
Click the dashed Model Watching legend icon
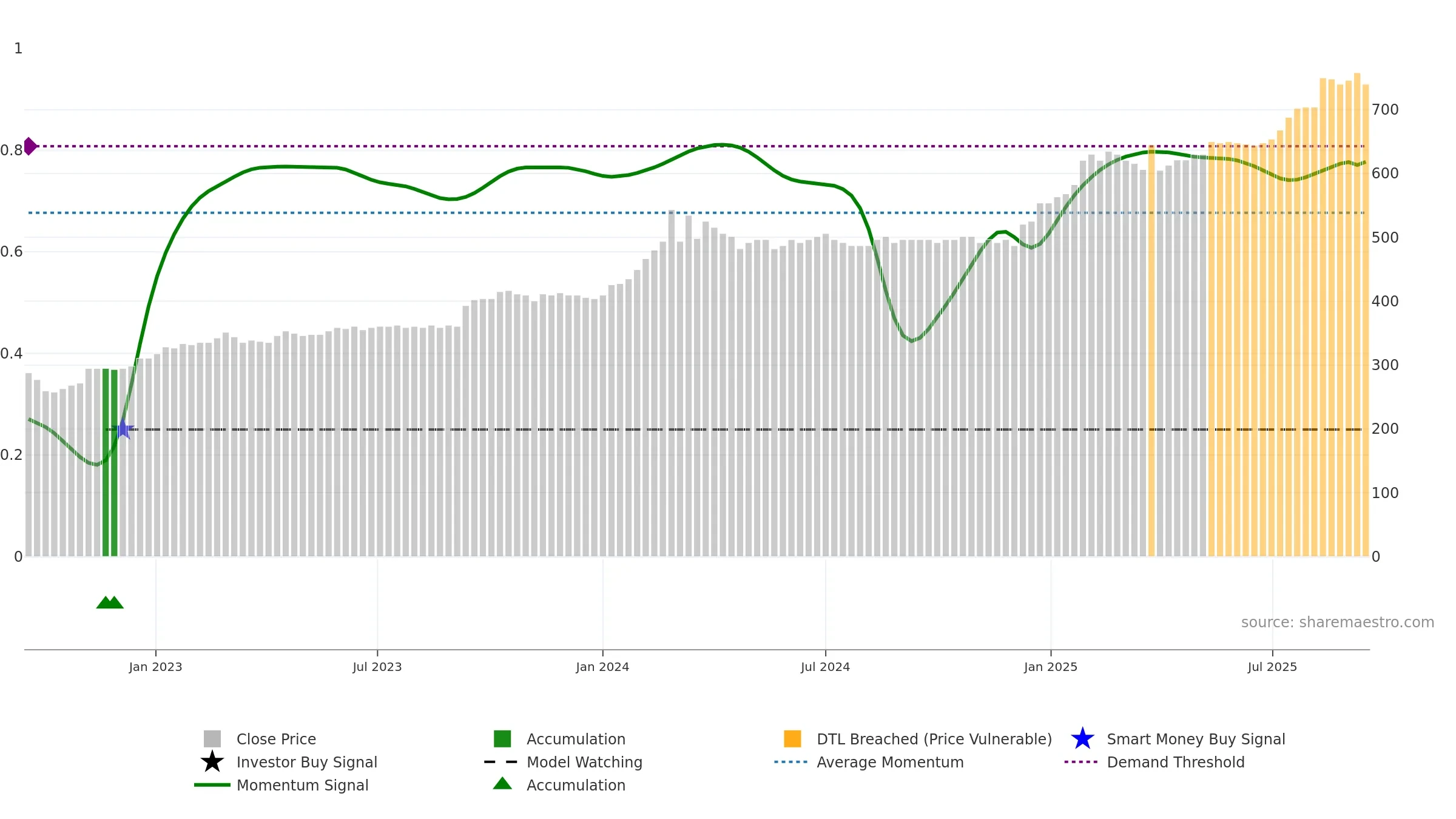pyautogui.click(x=501, y=762)
